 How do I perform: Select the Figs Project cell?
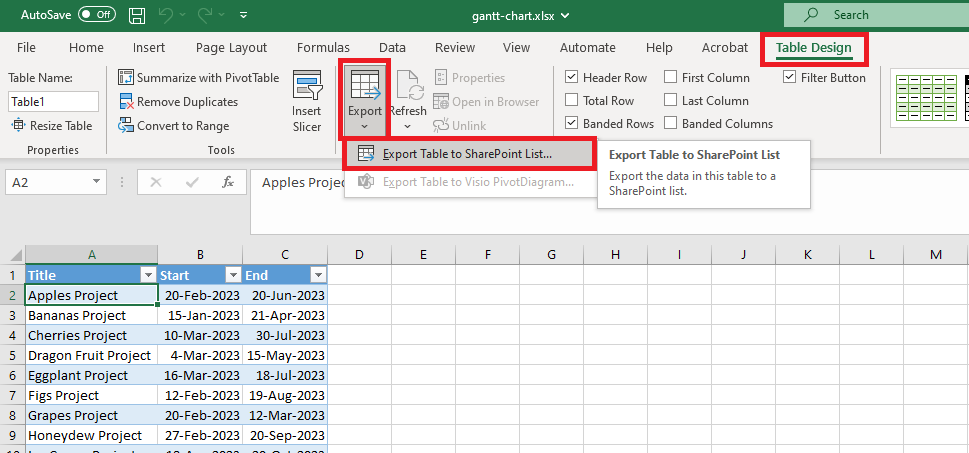tap(91, 396)
